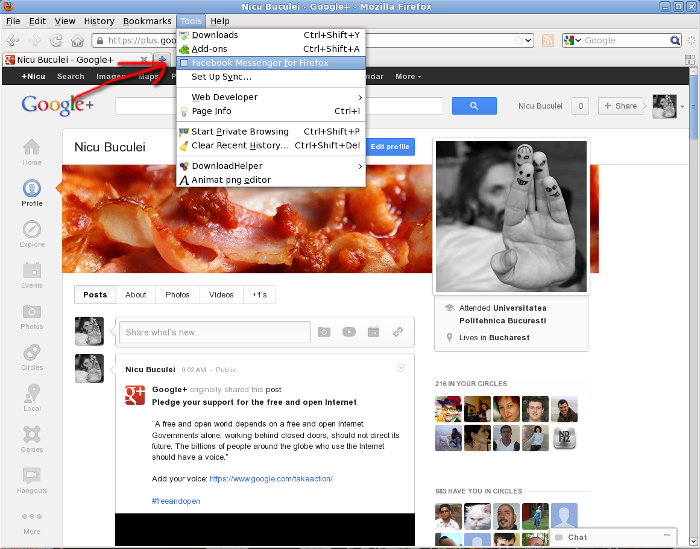Open the notifications counter button showing 0
Screen dimensions: 700x549
click(580, 106)
